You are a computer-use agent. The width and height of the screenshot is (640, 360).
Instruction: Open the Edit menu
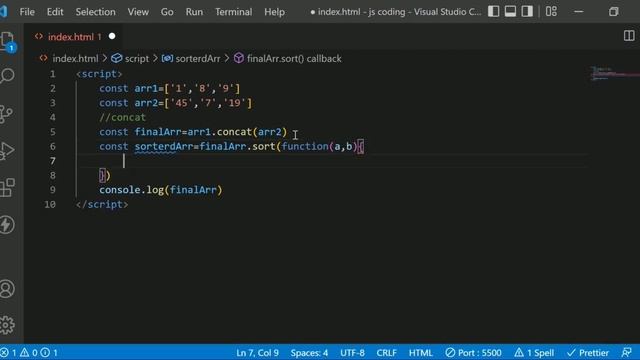pos(55,12)
